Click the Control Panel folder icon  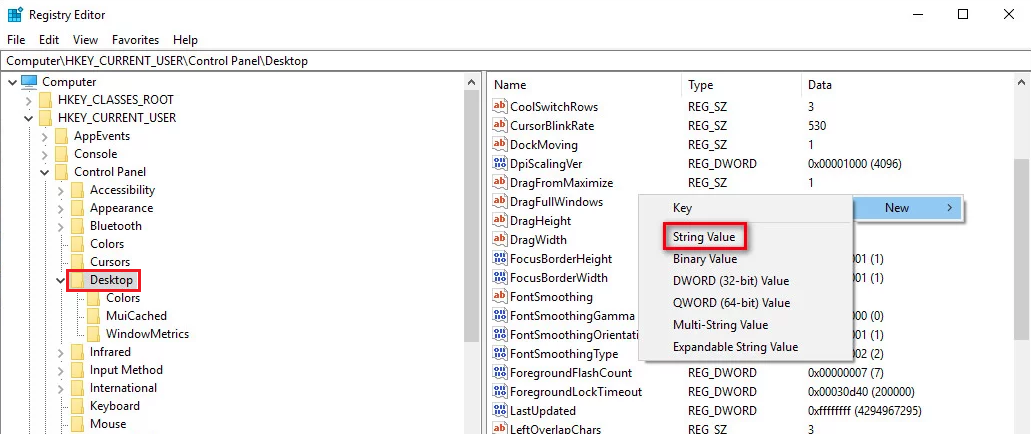[61, 172]
